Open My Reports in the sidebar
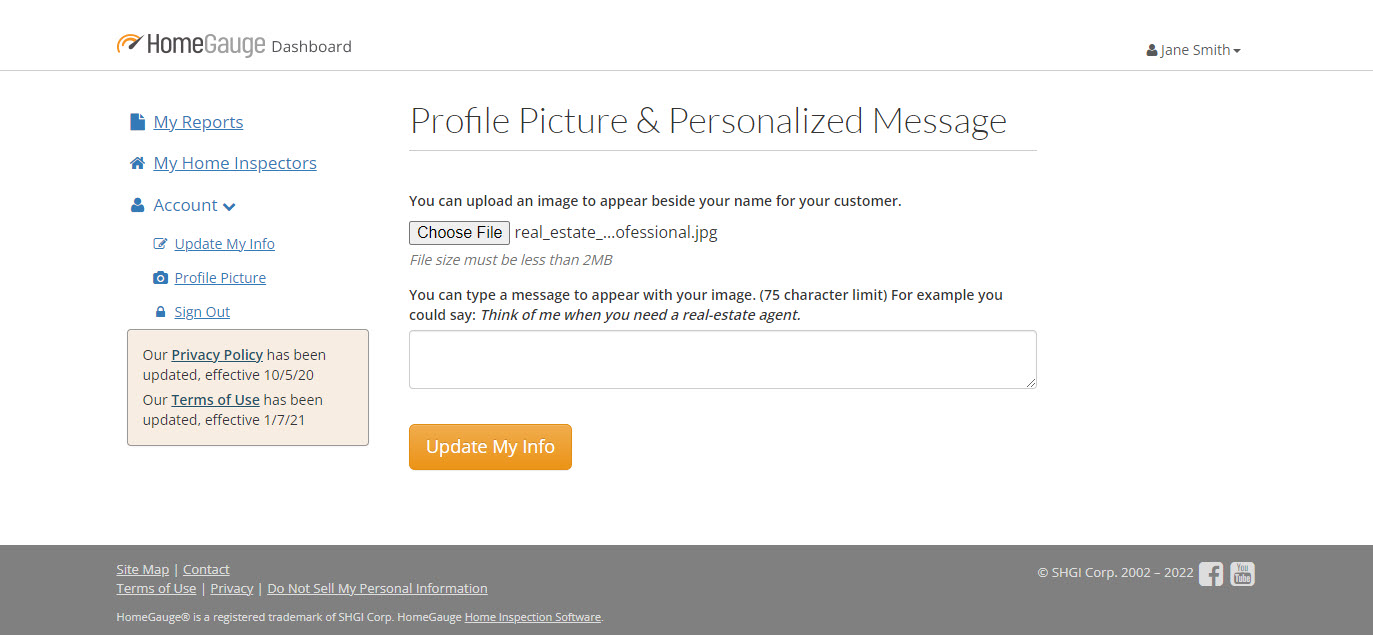The image size is (1373, 635). pyautogui.click(x=198, y=122)
